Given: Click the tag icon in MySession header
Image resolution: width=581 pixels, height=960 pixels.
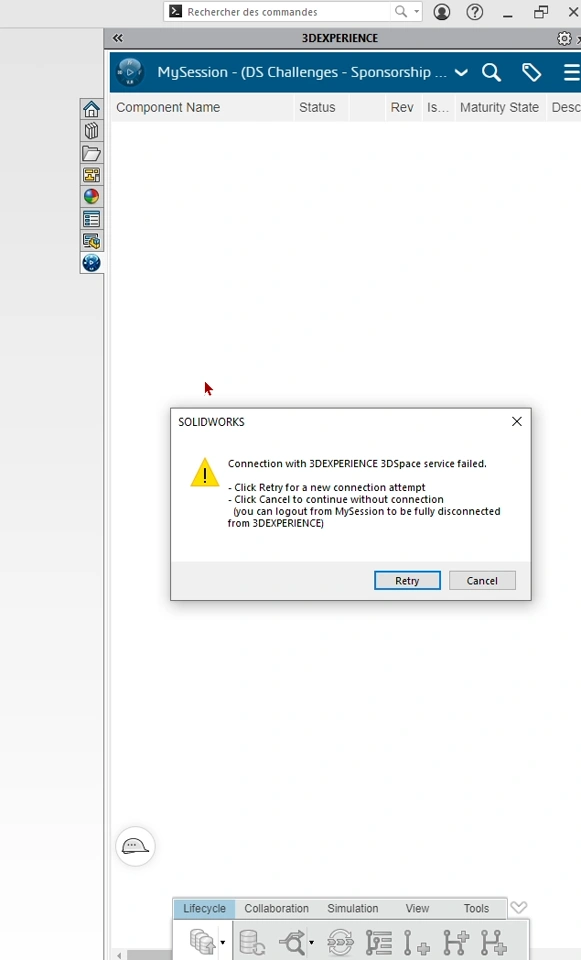Looking at the screenshot, I should pyautogui.click(x=531, y=72).
